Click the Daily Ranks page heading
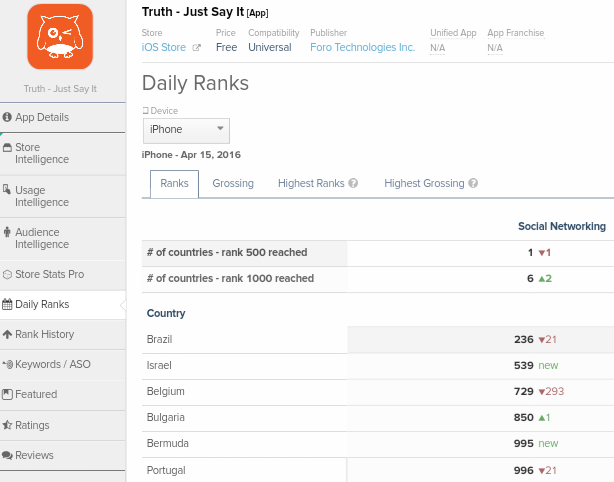This screenshot has width=614, height=482. (195, 83)
